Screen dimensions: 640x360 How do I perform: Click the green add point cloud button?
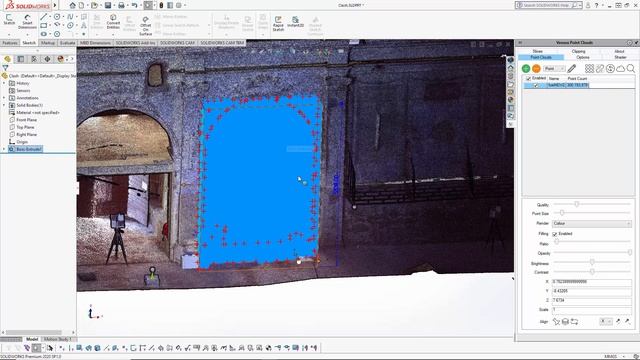point(526,69)
